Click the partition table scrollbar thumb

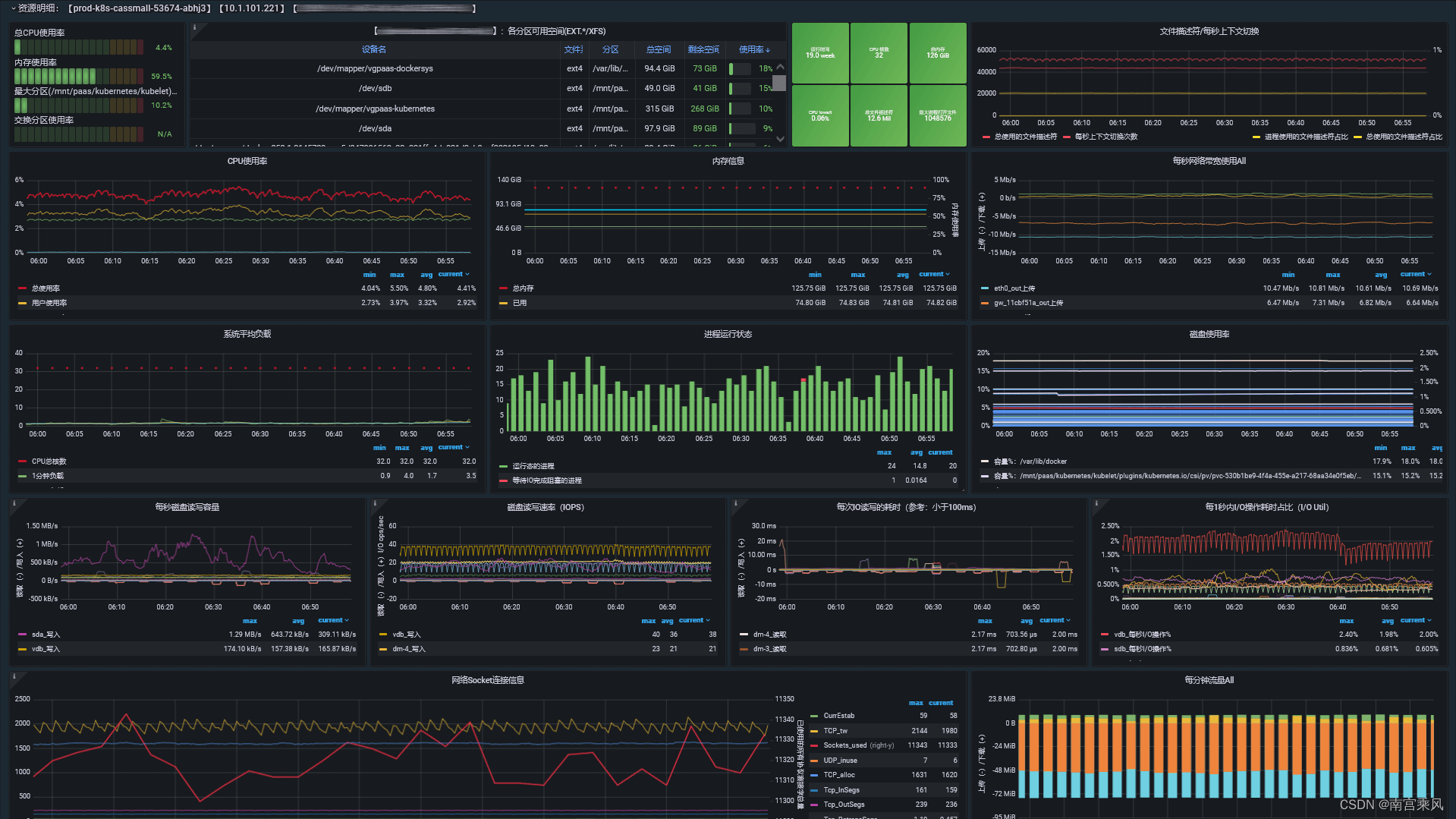point(779,82)
